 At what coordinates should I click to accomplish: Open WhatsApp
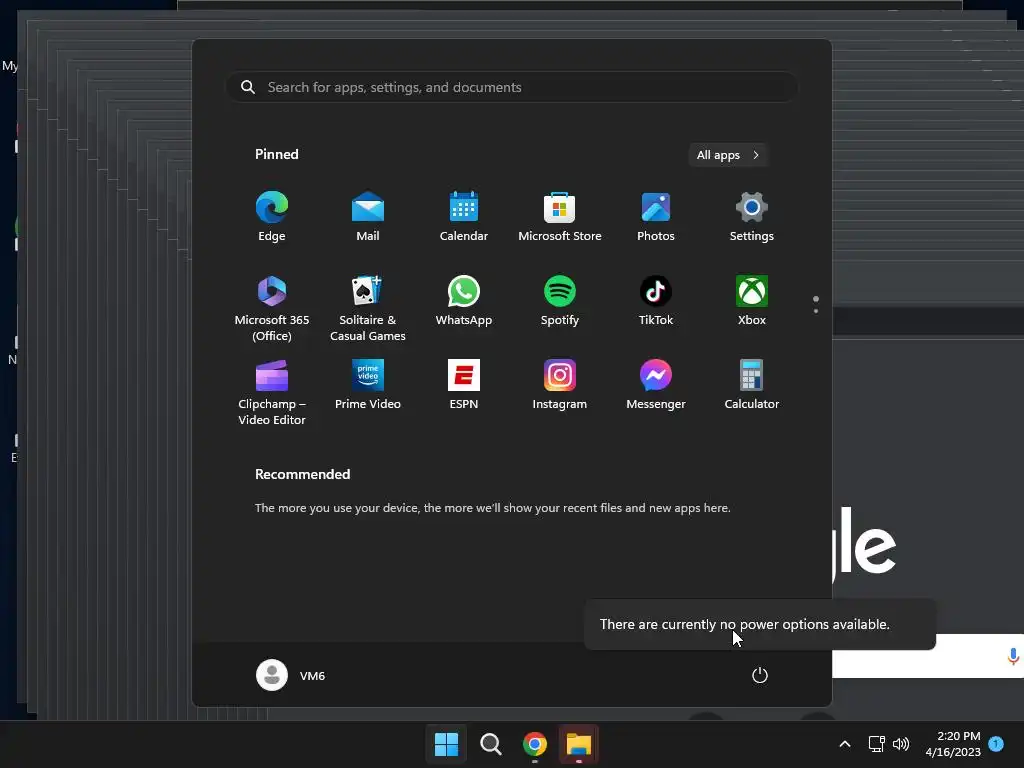point(464,300)
